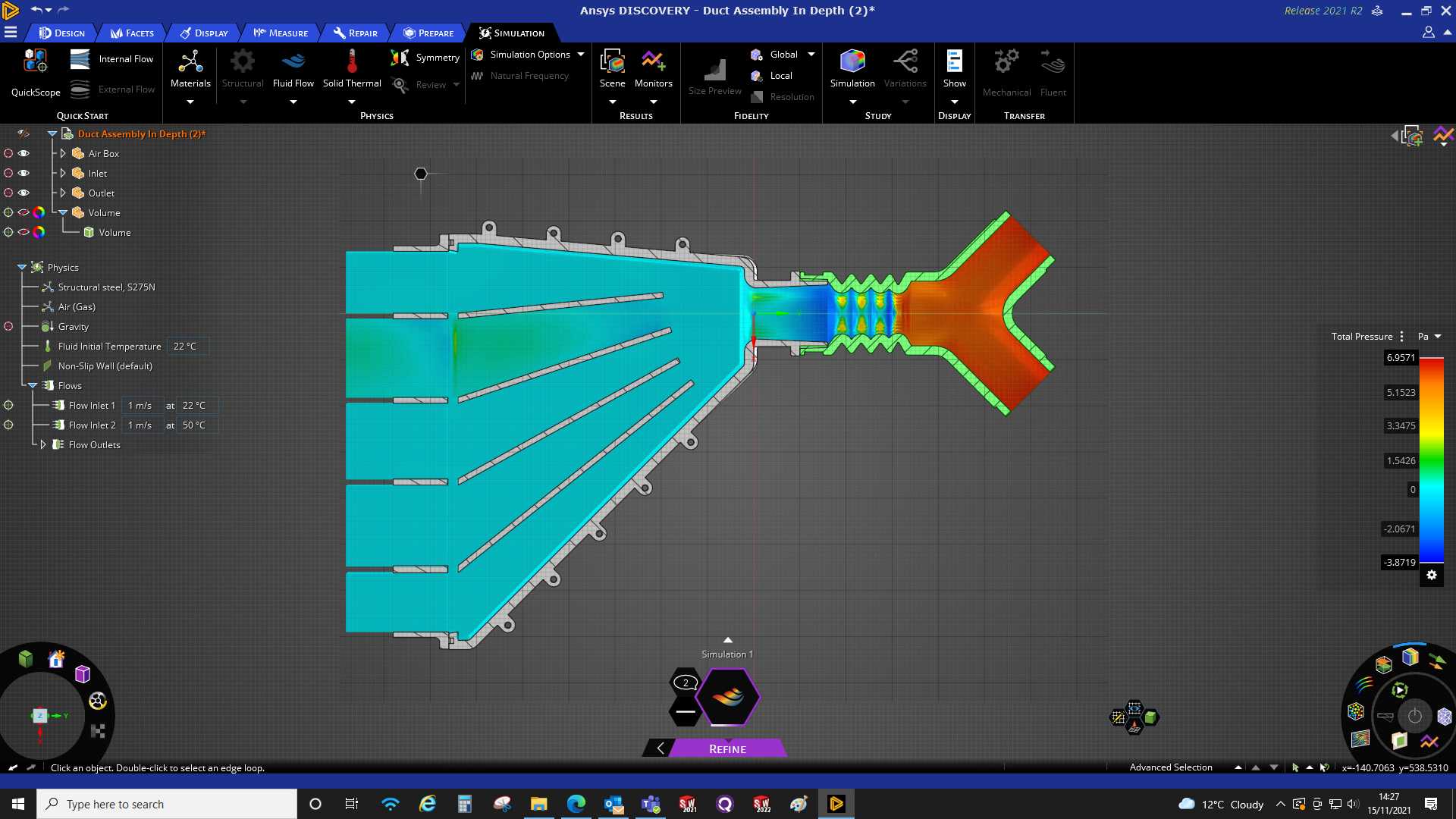Screen dimensions: 1456x819
Task: Toggle Flow Inlet 1 state circle
Action: [x=8, y=405]
